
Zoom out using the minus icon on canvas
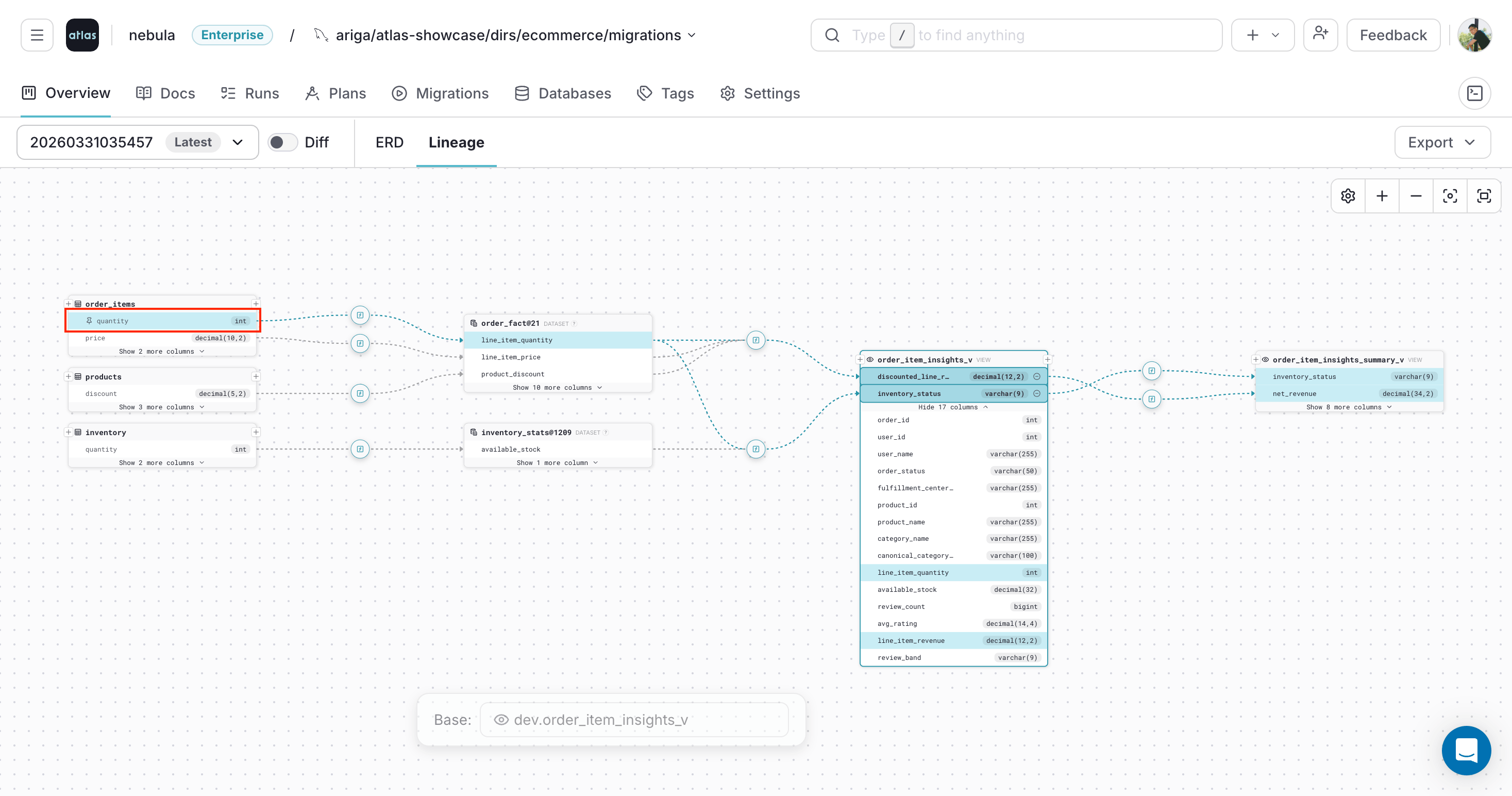click(1416, 195)
